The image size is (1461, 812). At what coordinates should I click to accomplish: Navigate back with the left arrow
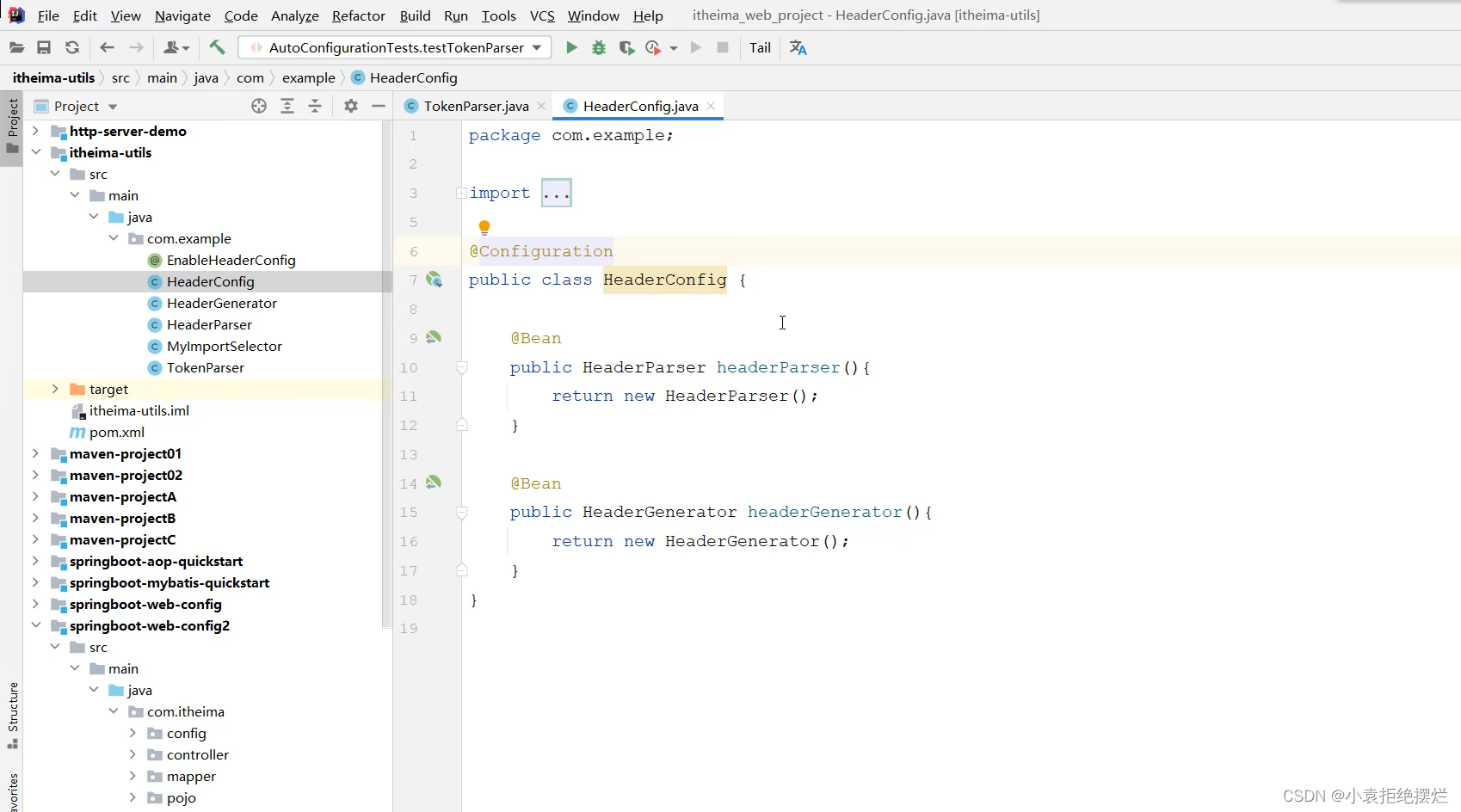point(107,47)
